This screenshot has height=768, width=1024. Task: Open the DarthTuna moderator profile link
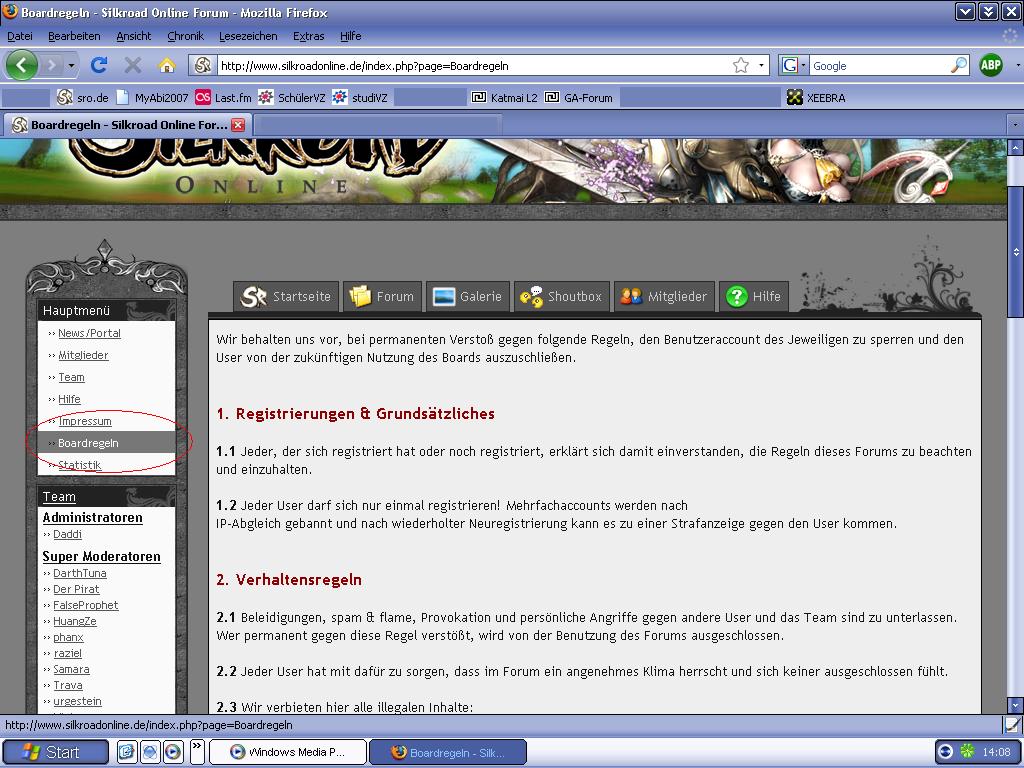[x=79, y=573]
